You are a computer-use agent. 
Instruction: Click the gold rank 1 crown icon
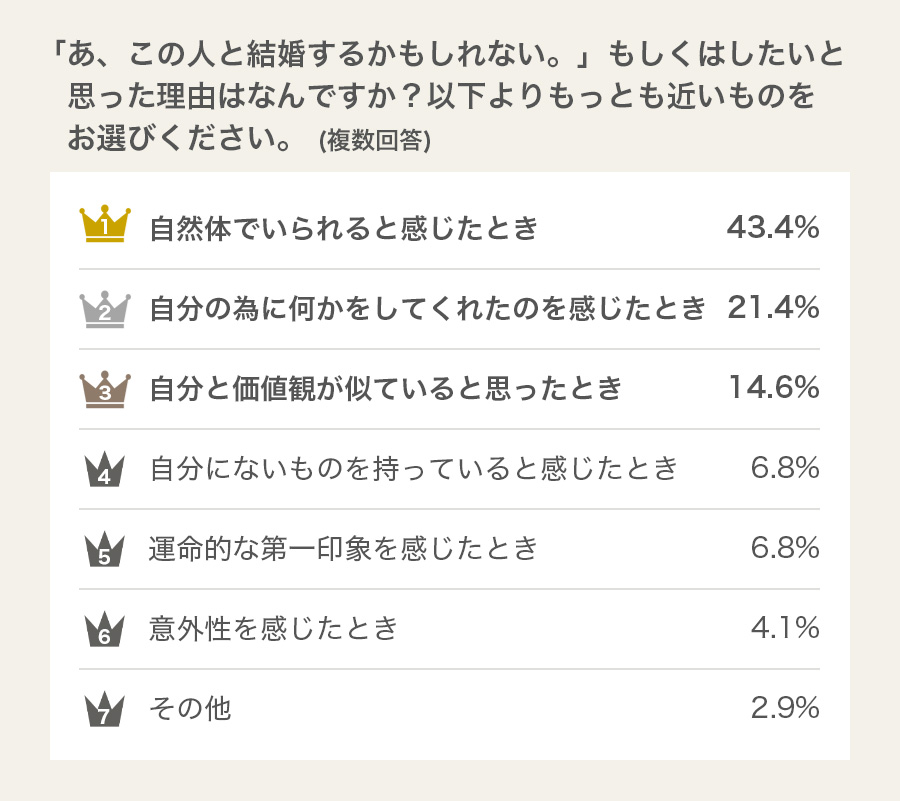[105, 224]
